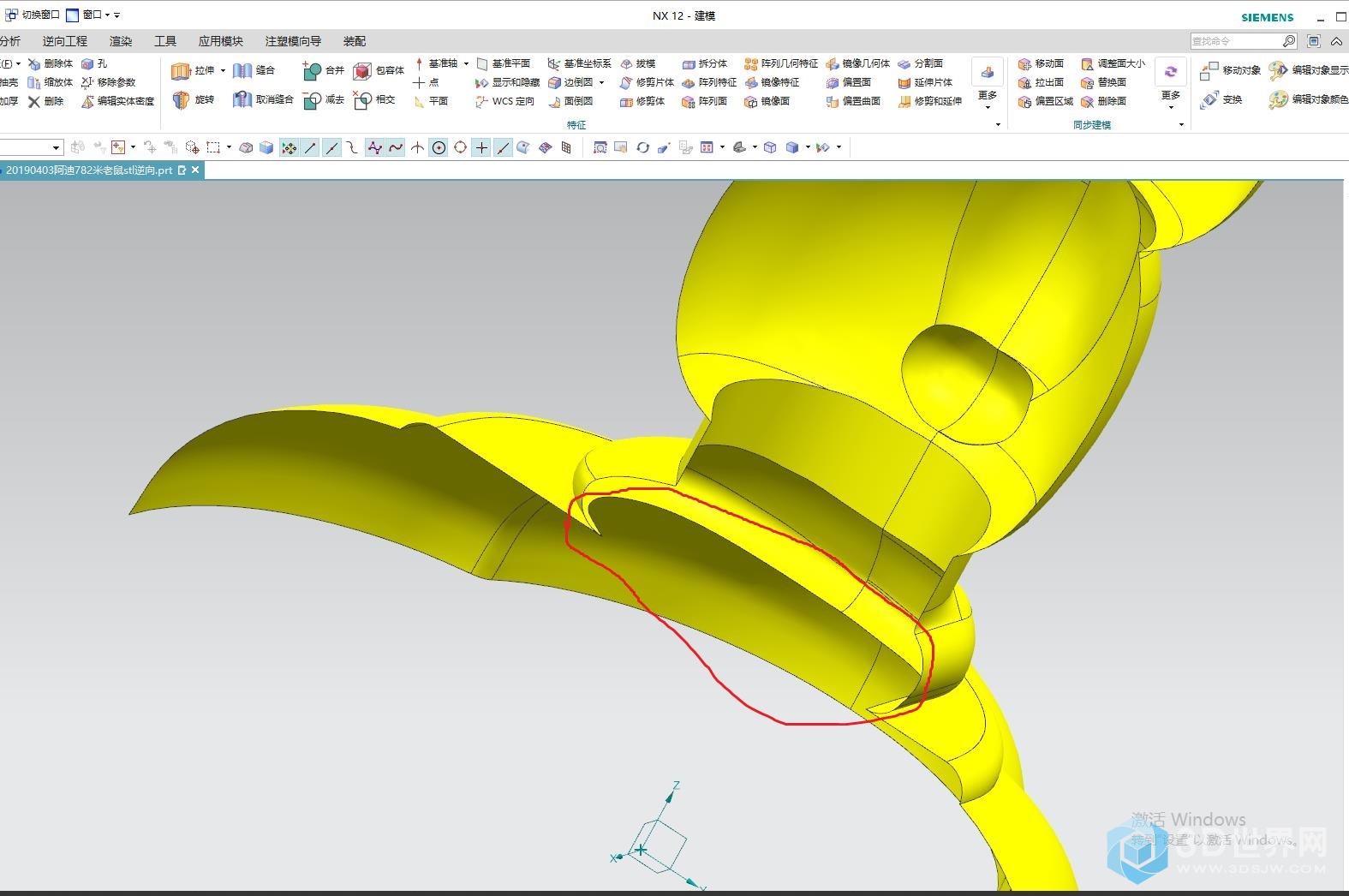The image size is (1349, 896).
Task: Toggle the arc center snap point option
Action: coord(439,147)
